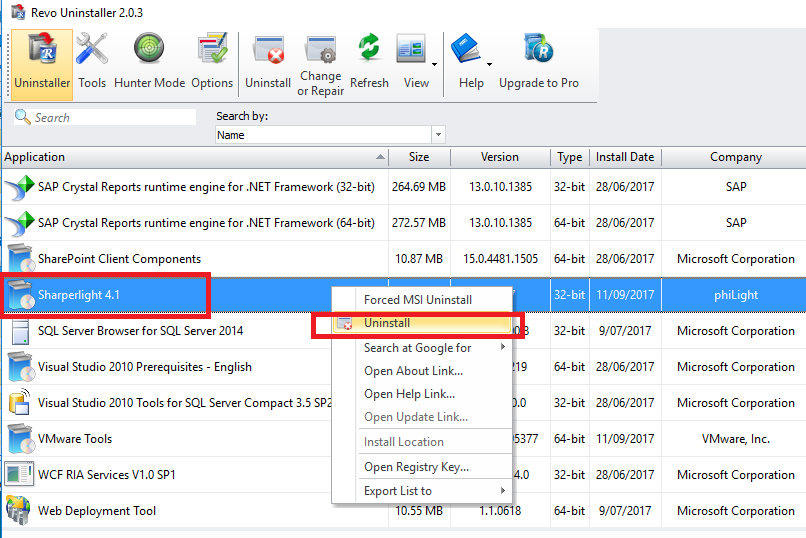Viewport: 806px width, 538px height.
Task: Click the 272.57 MB size cell
Action: (x=419, y=223)
